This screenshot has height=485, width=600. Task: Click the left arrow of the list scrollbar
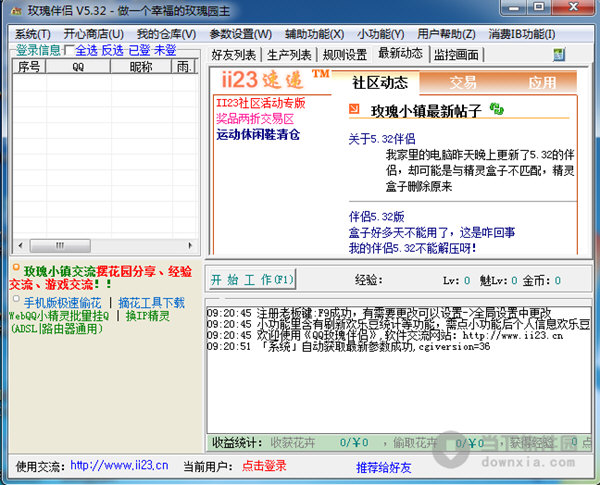pyautogui.click(x=21, y=245)
